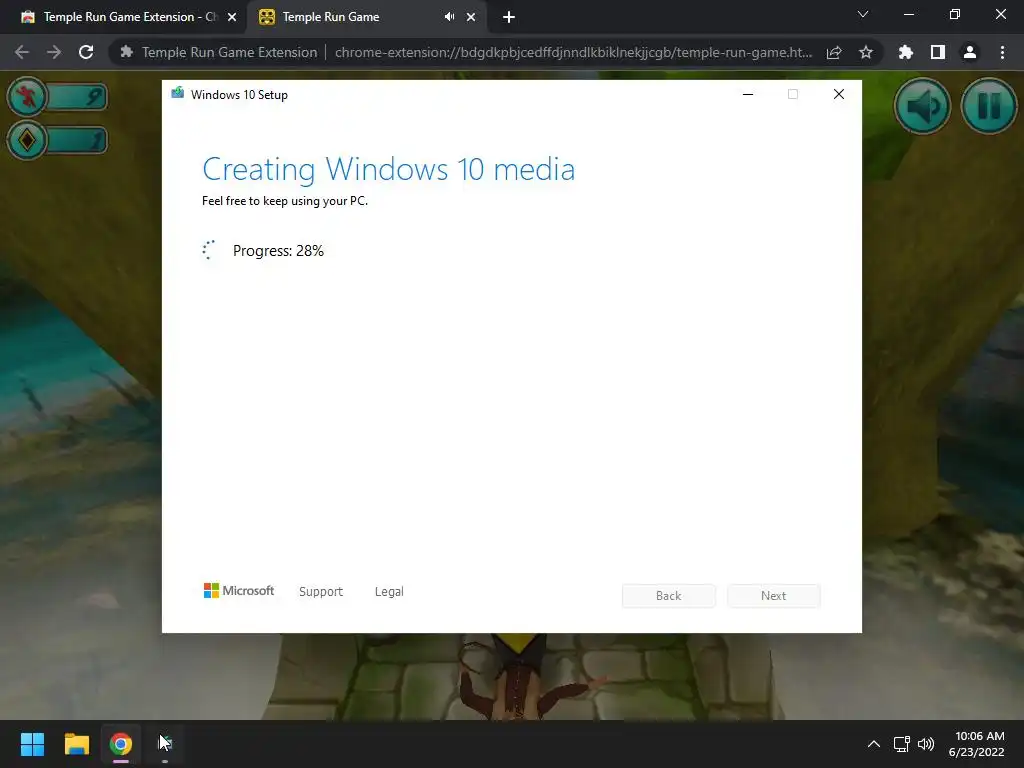Close the Temple Run Game tab

click(471, 17)
